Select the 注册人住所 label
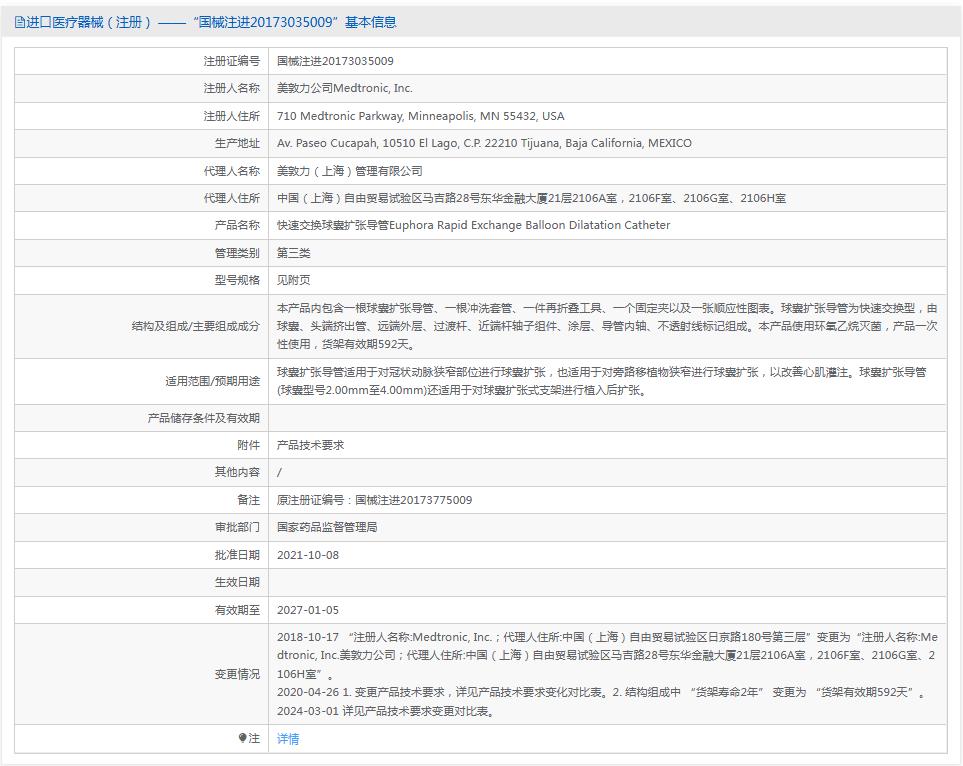 coord(232,116)
